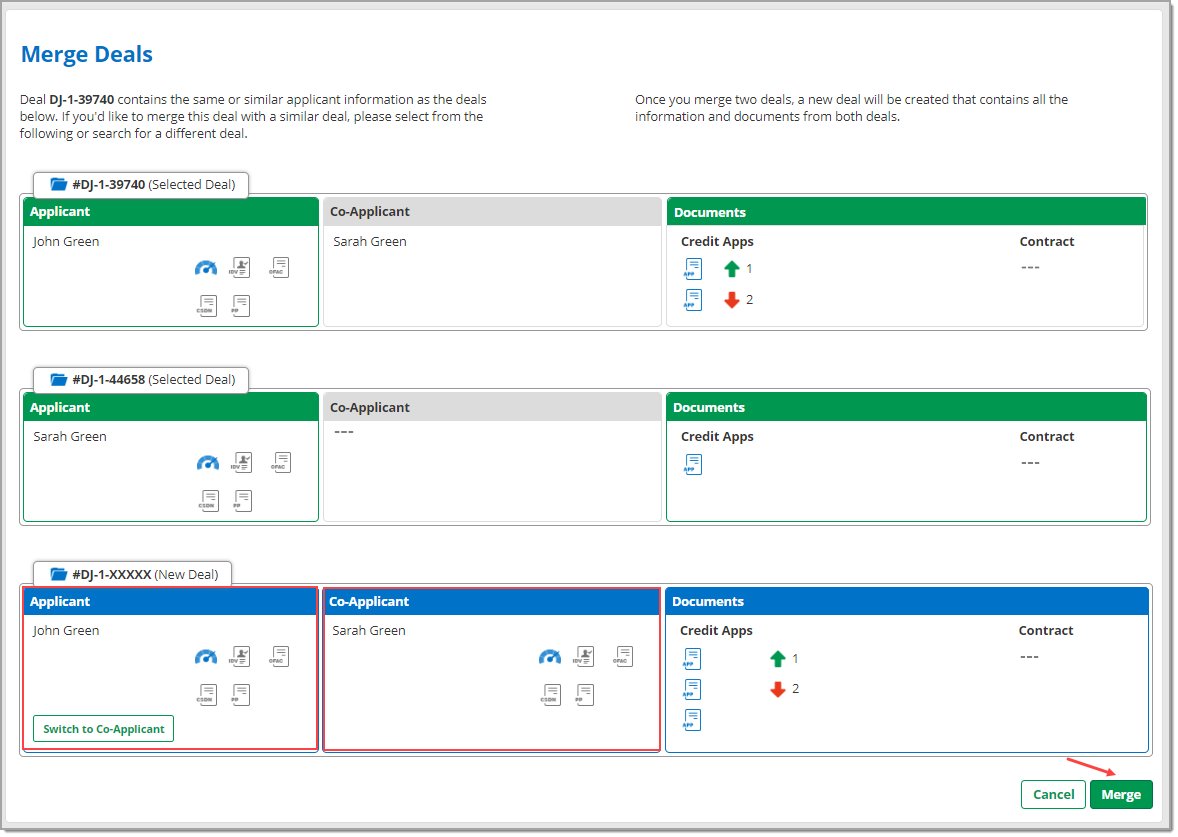Viewport: 1178px width, 837px height.
Task: Click the Applicant header of deal DJ-1-44658
Action: click(x=171, y=407)
